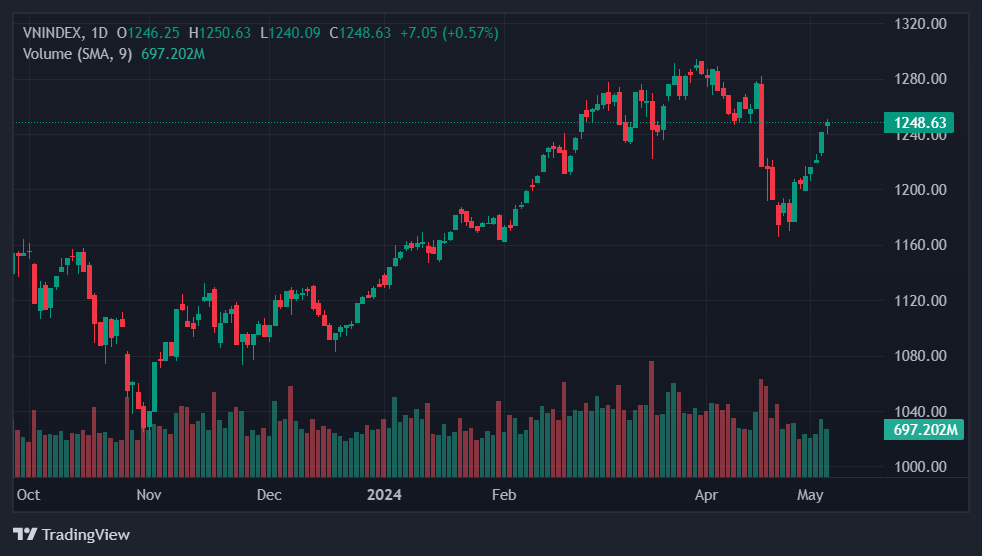
Task: Select the May label on time axis
Action: pyautogui.click(x=809, y=494)
